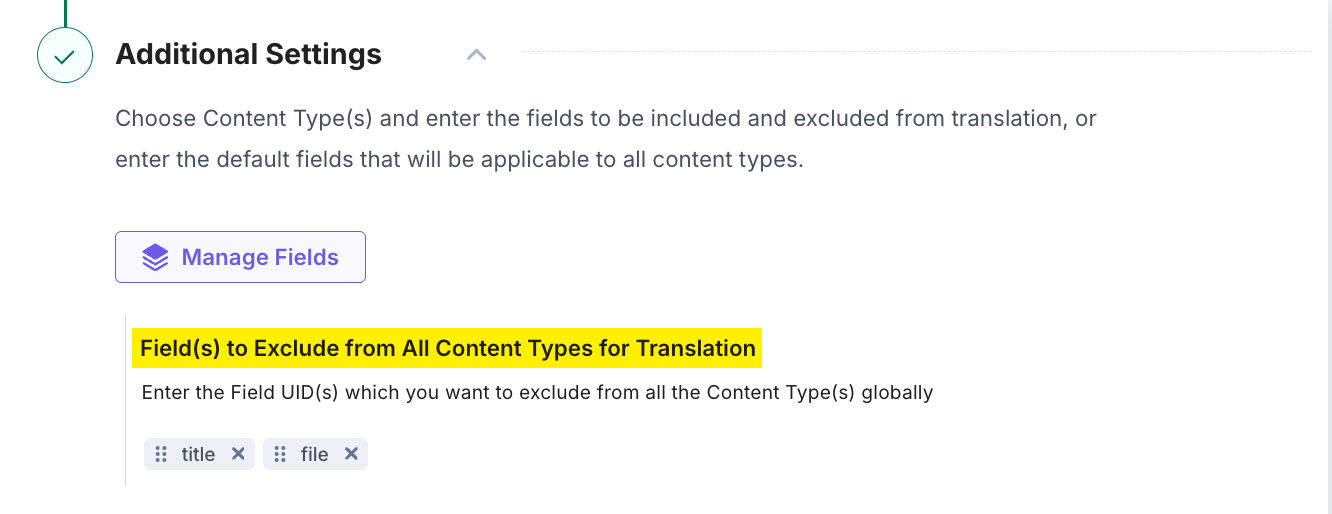
Task: Click the Additional Settings heading
Action: point(248,54)
